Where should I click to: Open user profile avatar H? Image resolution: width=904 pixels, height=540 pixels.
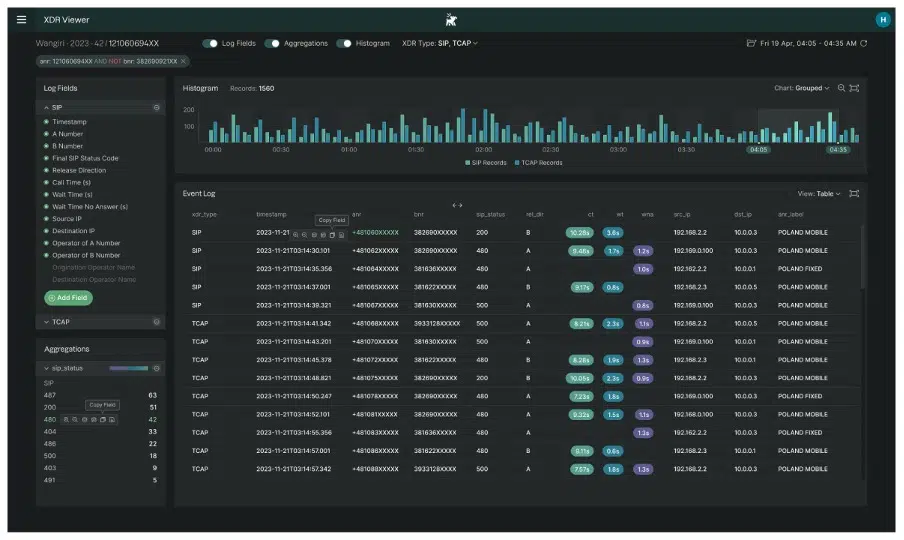[x=883, y=20]
